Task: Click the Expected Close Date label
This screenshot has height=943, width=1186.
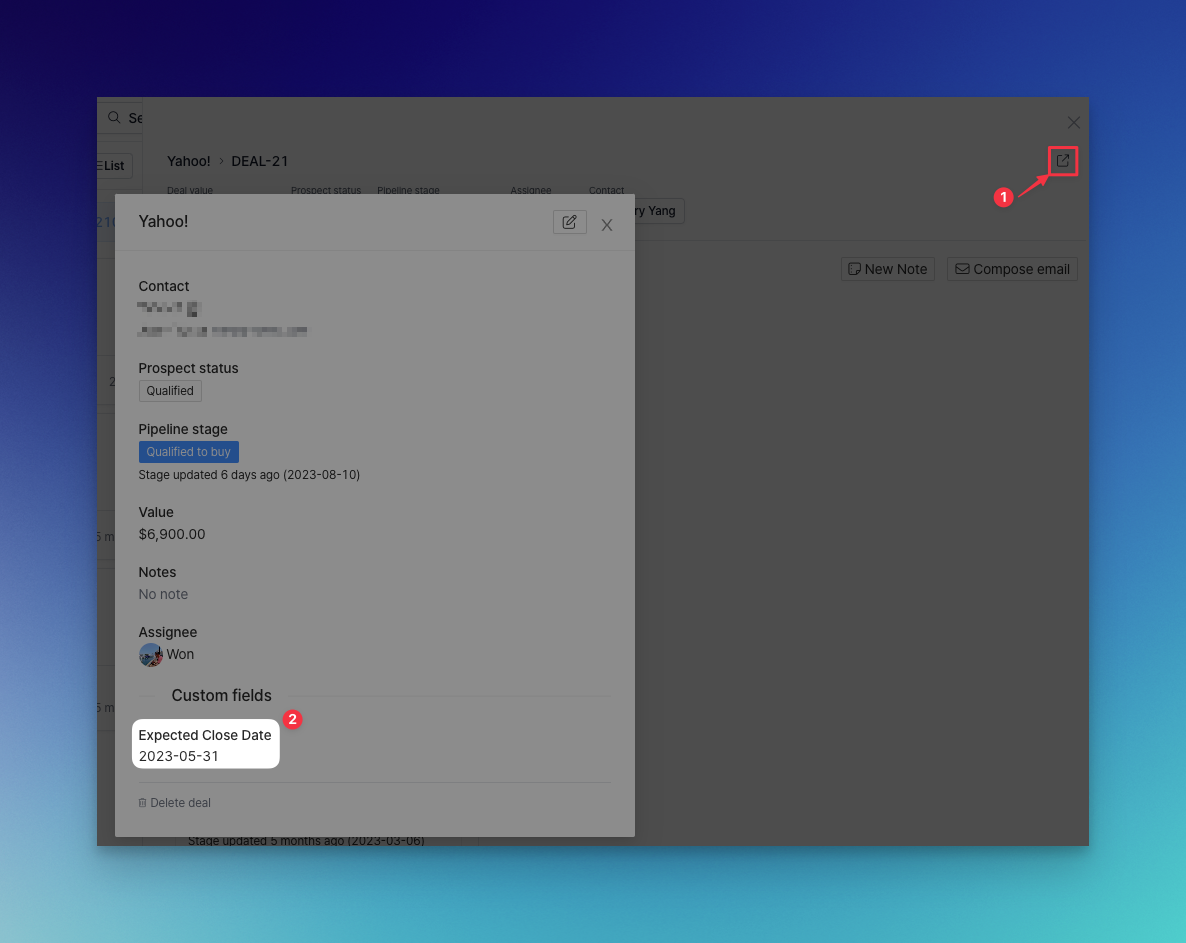Action: click(205, 735)
